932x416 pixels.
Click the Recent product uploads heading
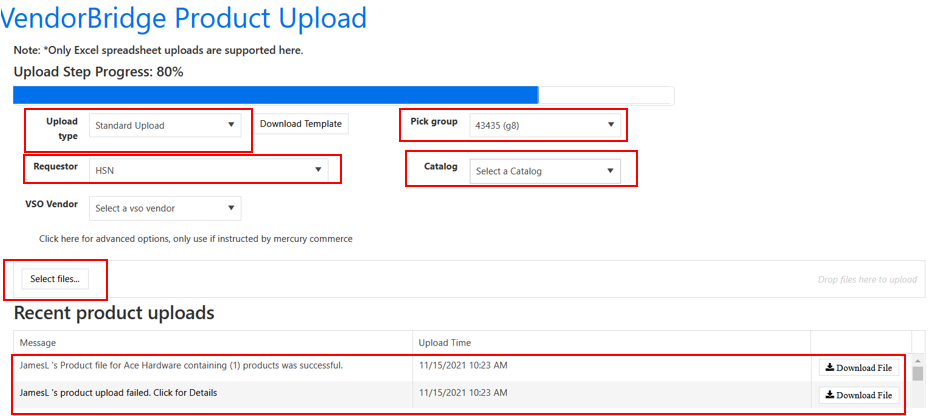coord(114,313)
